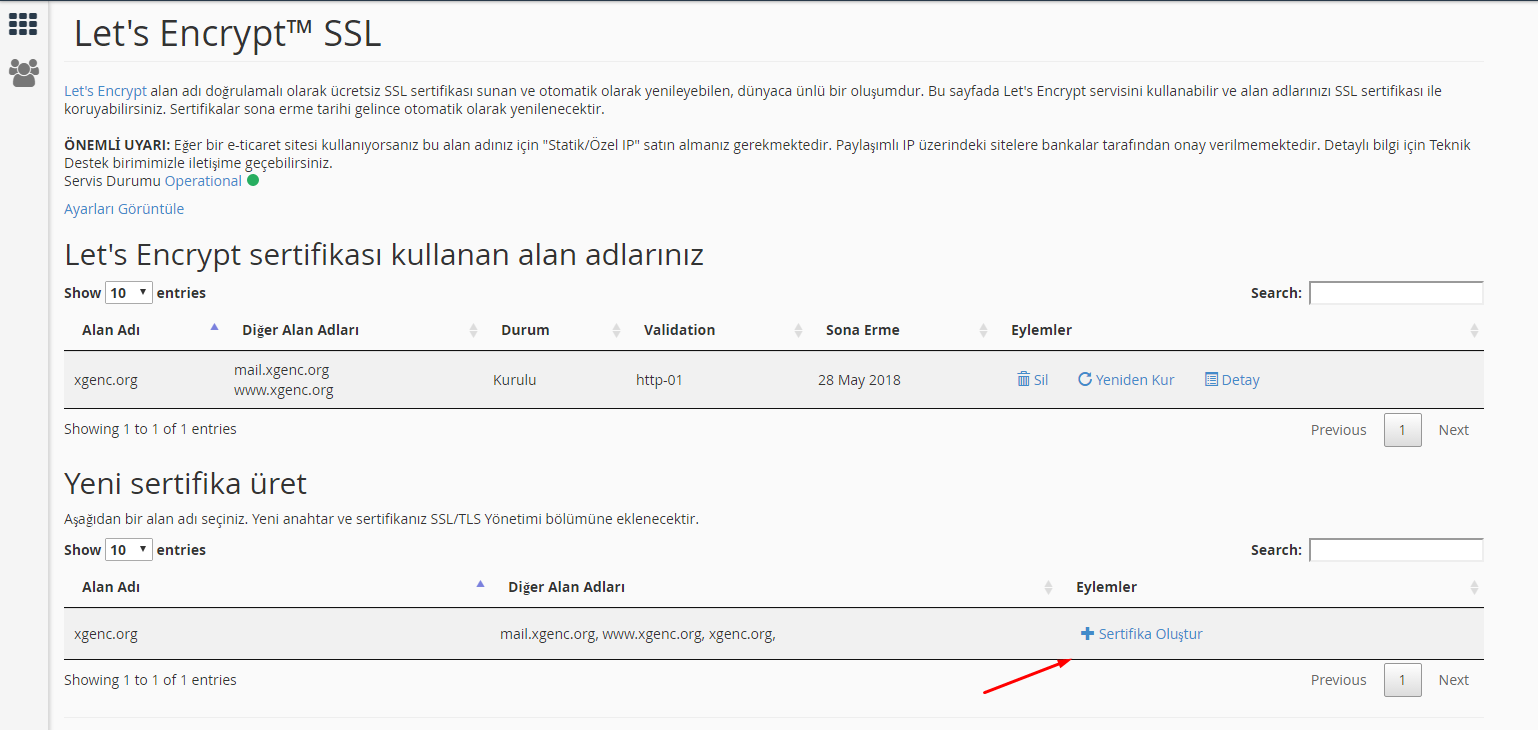Click the mail.xgenc.org, www.xgenc.org, xgenc.org cell
Screen dimensions: 1538x730
click(x=638, y=634)
